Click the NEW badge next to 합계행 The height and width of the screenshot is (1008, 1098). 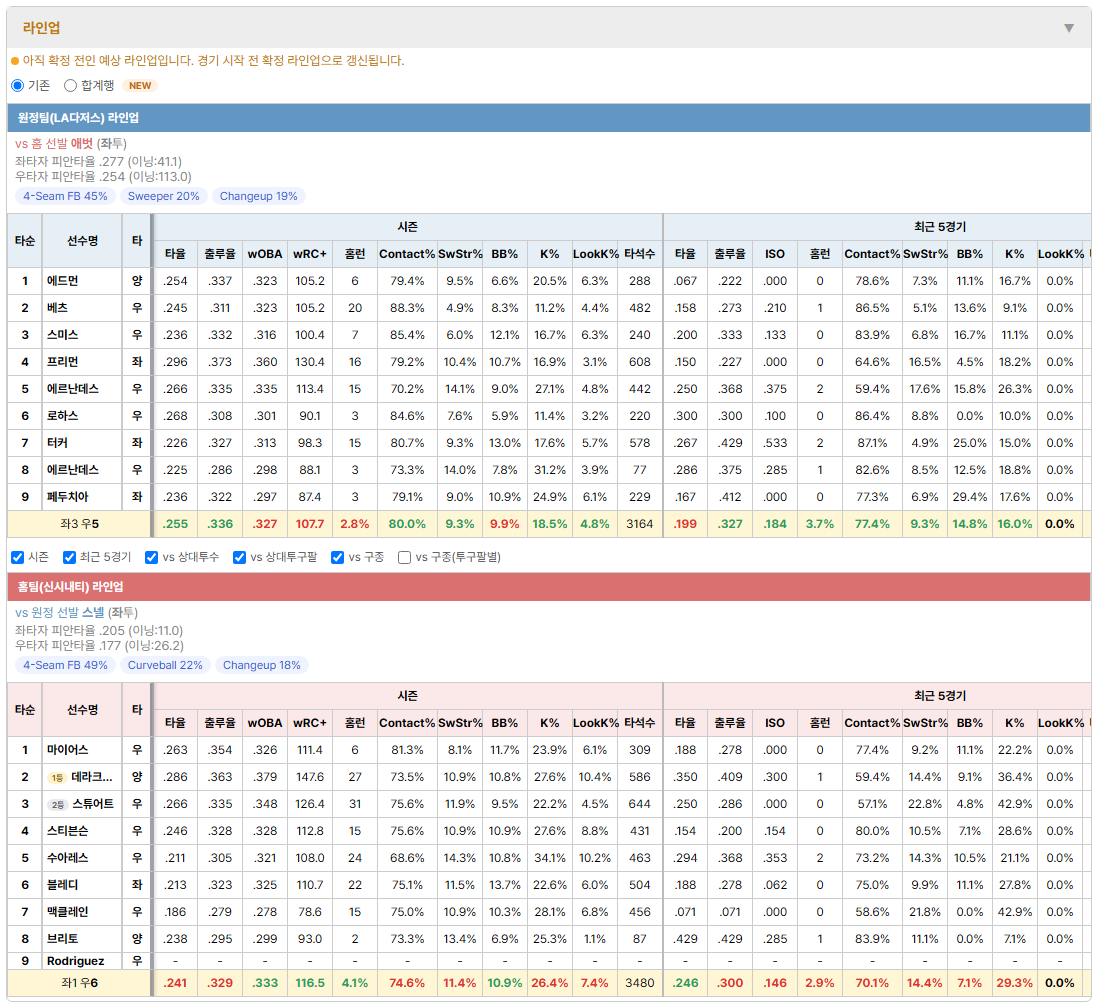[x=140, y=85]
